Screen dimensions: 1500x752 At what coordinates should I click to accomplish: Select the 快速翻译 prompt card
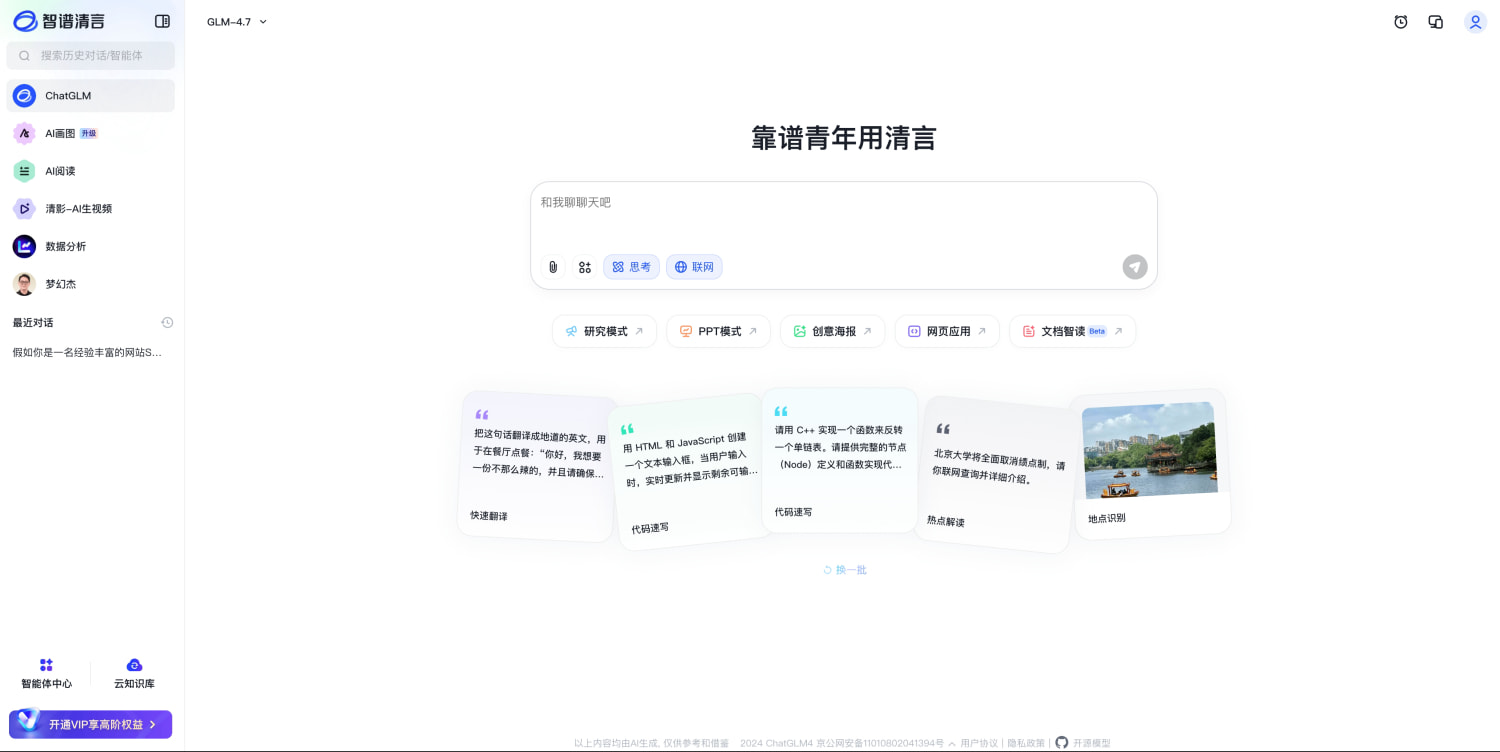(538, 466)
